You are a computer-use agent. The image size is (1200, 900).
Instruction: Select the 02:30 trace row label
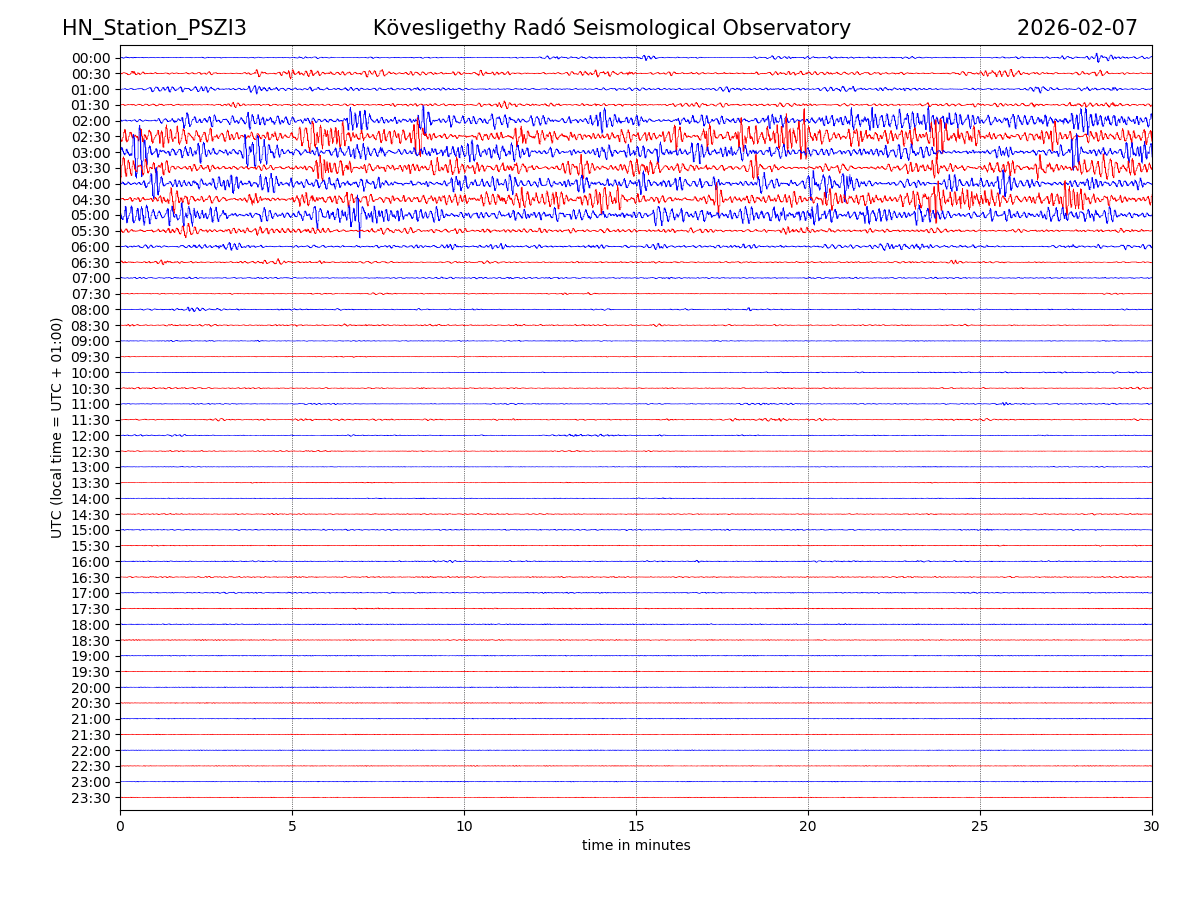91,137
